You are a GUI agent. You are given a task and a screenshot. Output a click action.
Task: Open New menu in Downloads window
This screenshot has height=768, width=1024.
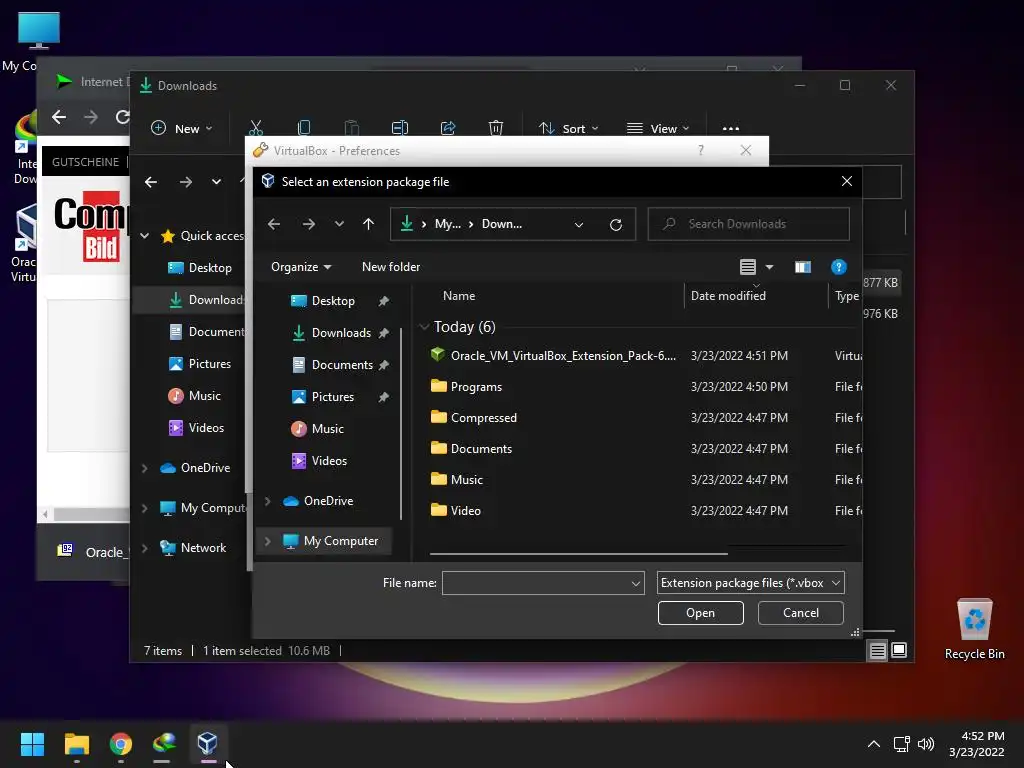pos(182,129)
